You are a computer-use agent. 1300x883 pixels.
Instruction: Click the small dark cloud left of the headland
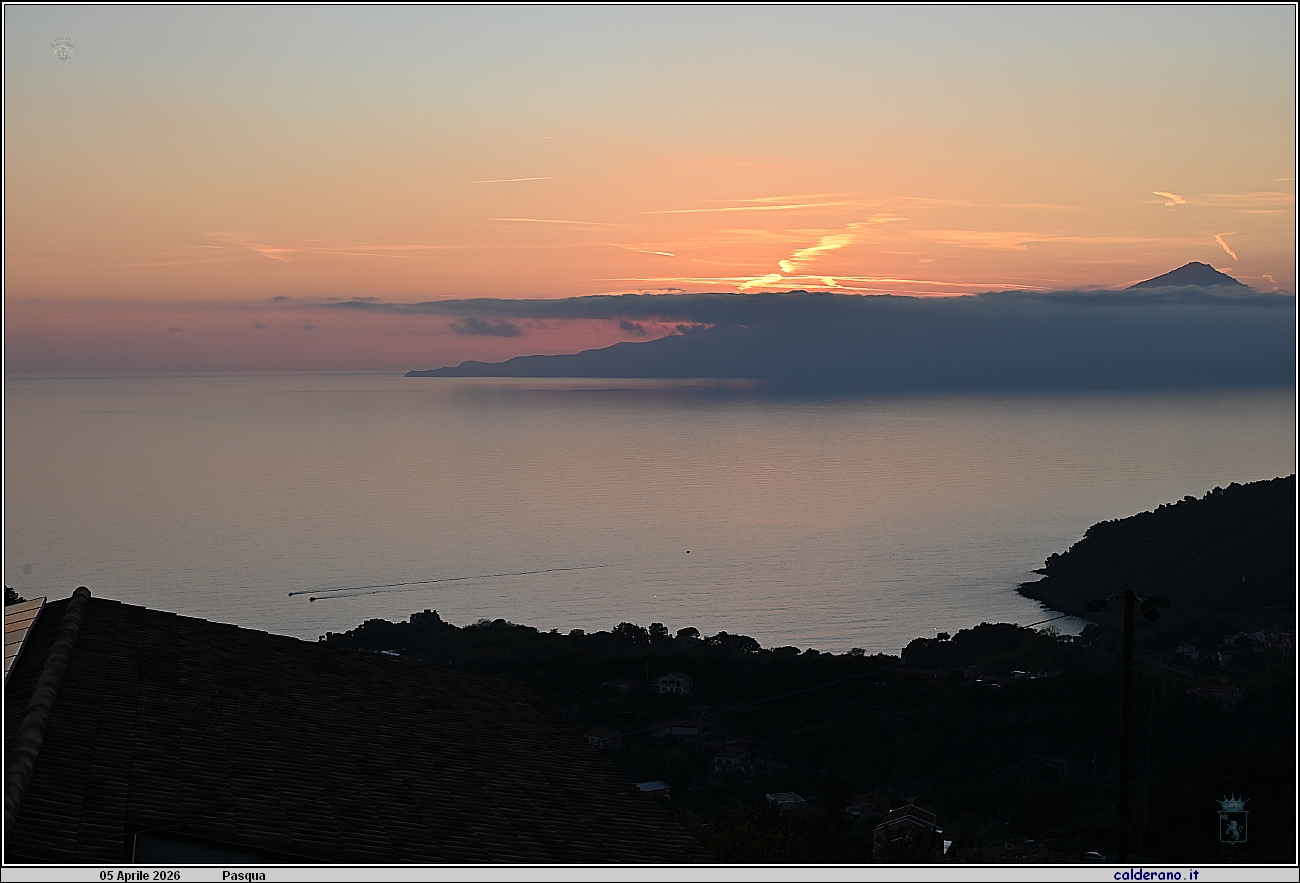tap(485, 327)
